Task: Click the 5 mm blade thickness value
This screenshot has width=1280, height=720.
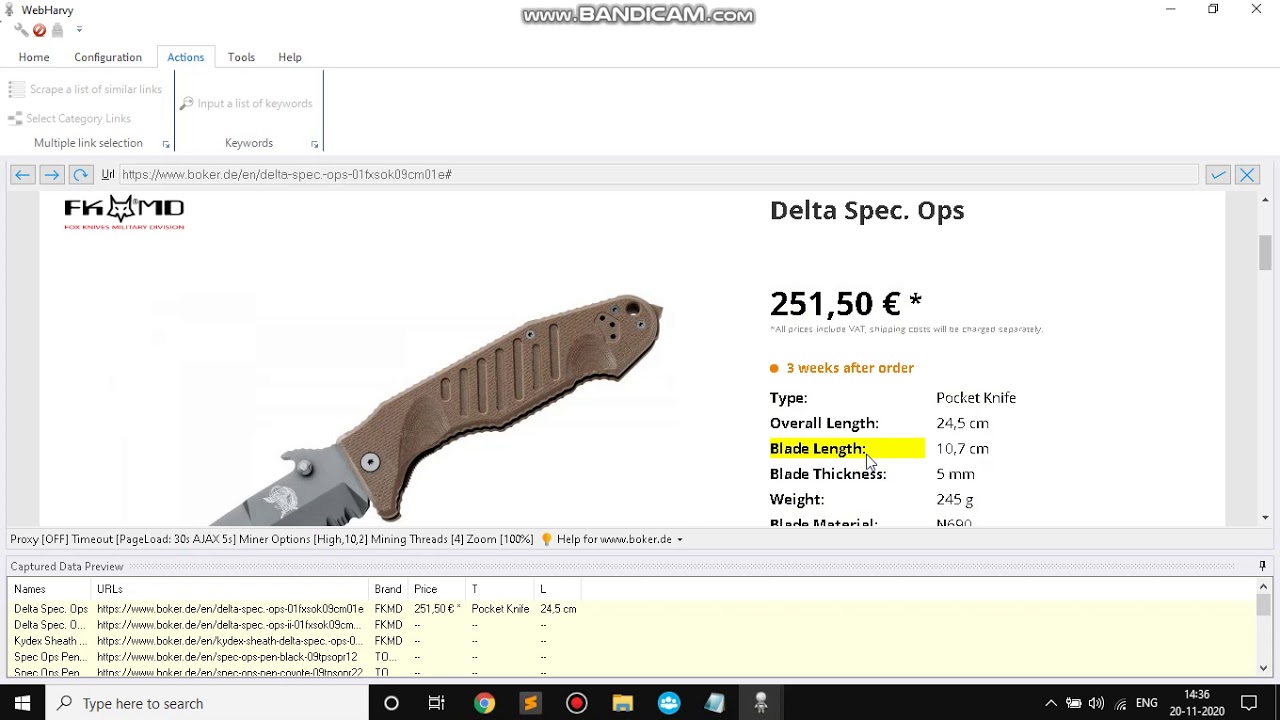Action: (x=955, y=474)
